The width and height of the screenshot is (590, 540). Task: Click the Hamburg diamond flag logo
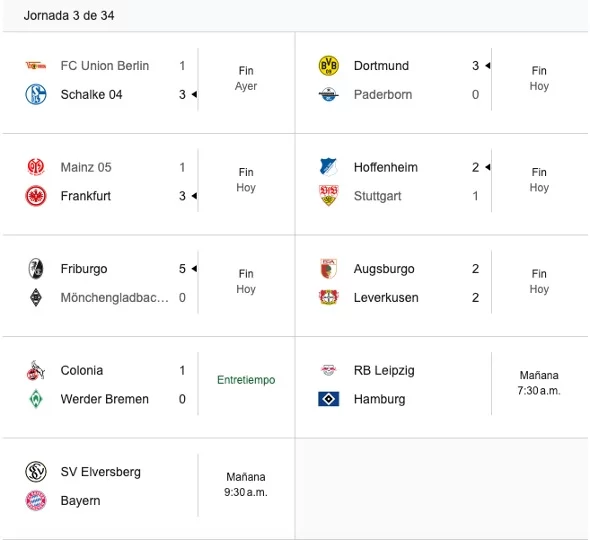(x=328, y=399)
